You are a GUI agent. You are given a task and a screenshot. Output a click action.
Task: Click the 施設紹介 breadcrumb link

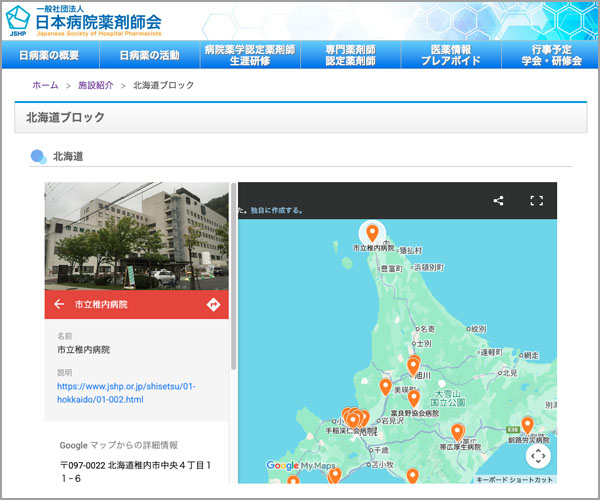[96, 85]
